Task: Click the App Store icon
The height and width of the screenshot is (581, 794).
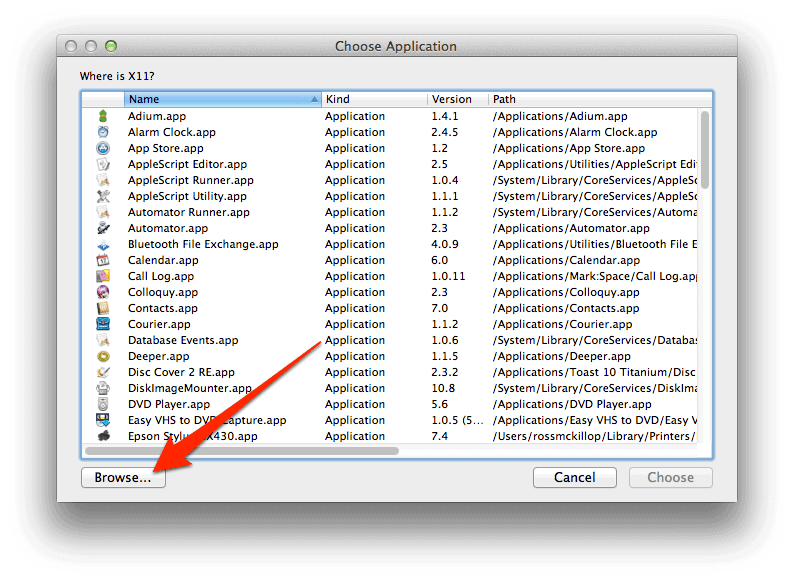Action: tap(103, 148)
